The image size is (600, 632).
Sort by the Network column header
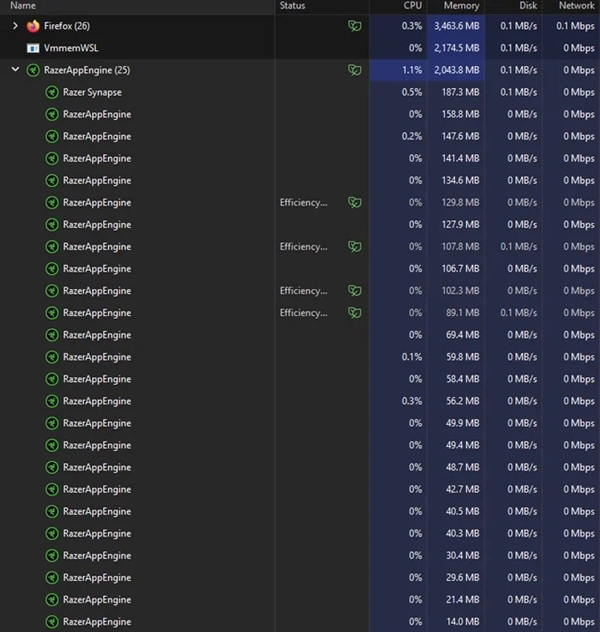pyautogui.click(x=576, y=6)
